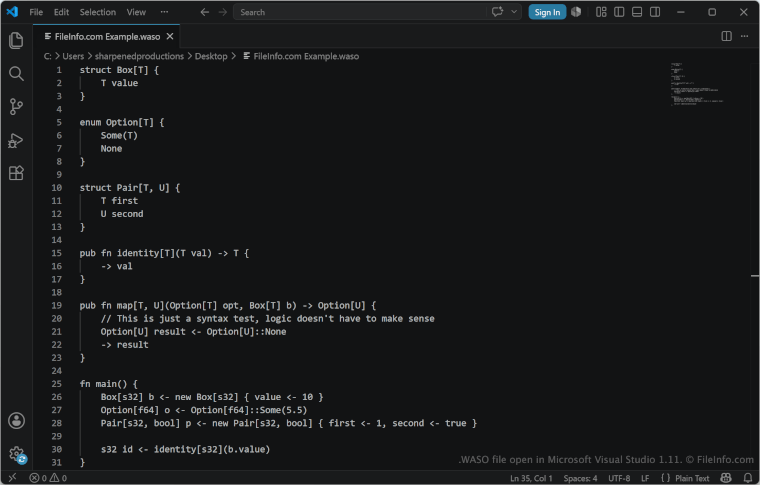Toggle the primary side bar
This screenshot has height=485, width=760.
619,12
